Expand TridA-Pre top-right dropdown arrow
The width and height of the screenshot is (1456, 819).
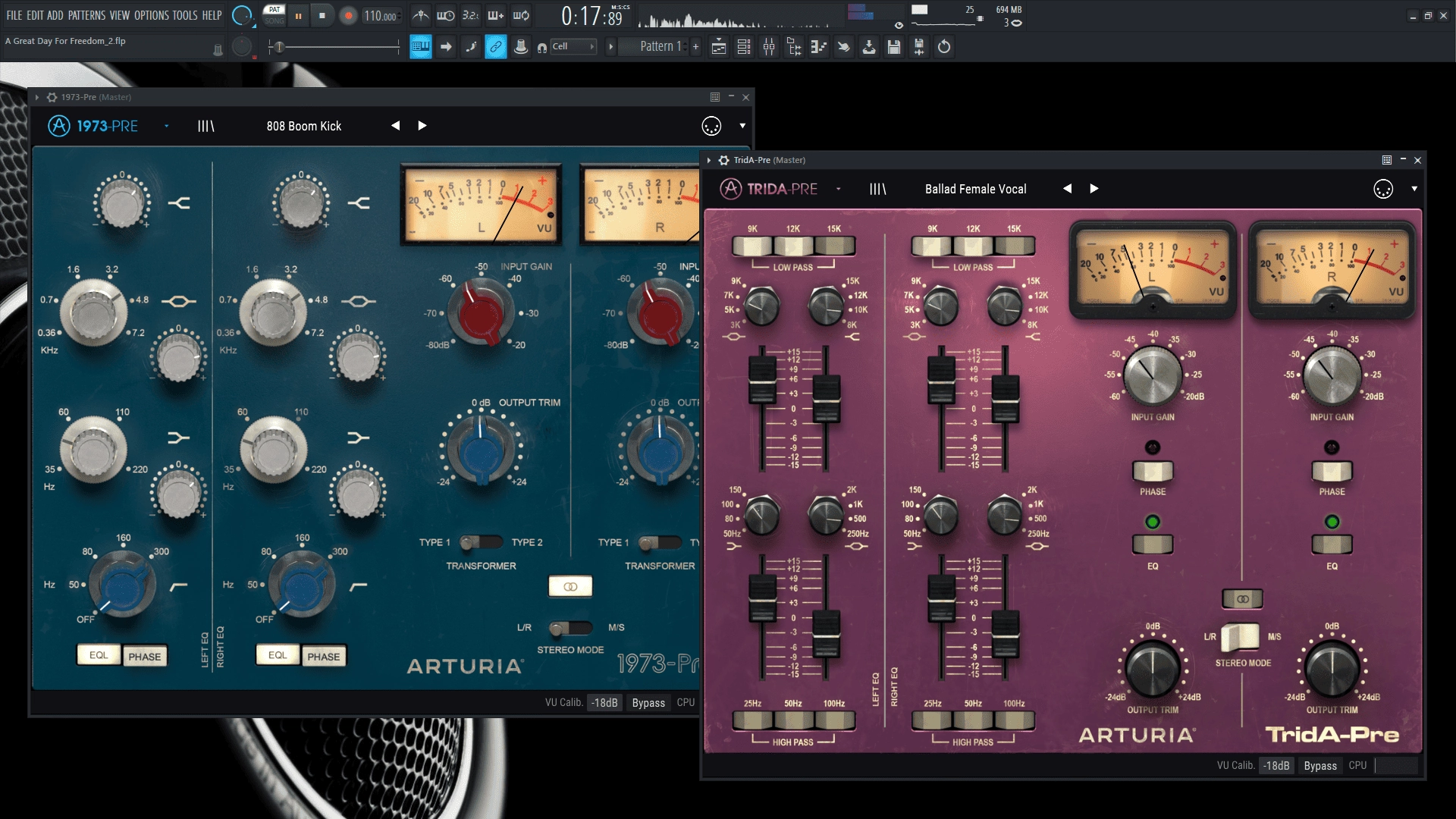click(x=1414, y=189)
